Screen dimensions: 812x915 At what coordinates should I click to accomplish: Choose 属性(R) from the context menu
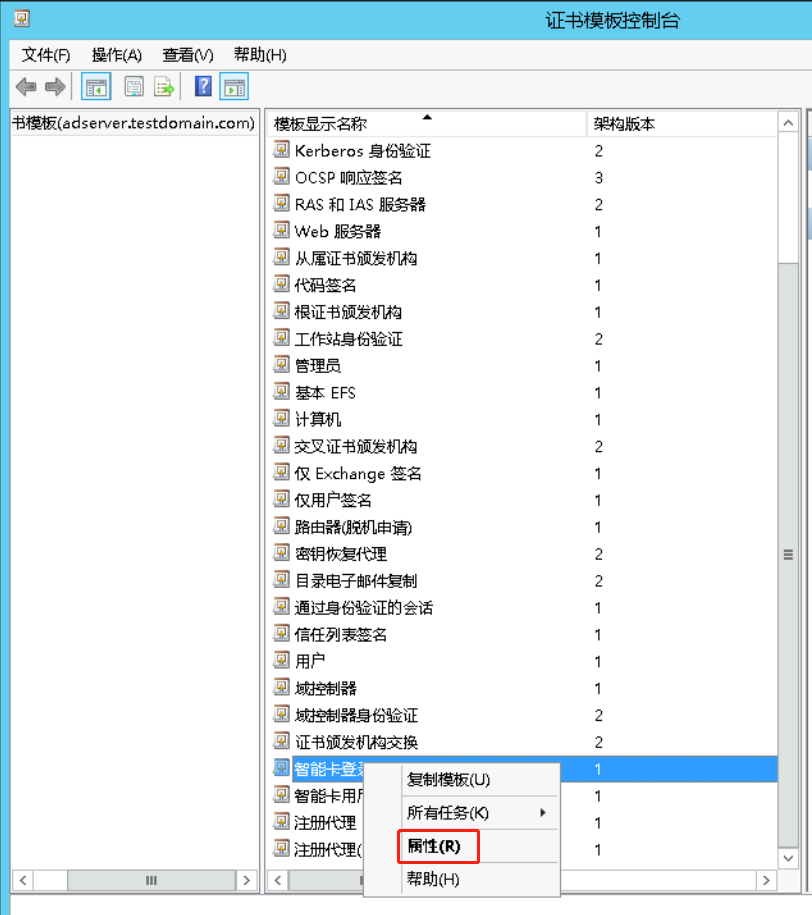[x=435, y=846]
